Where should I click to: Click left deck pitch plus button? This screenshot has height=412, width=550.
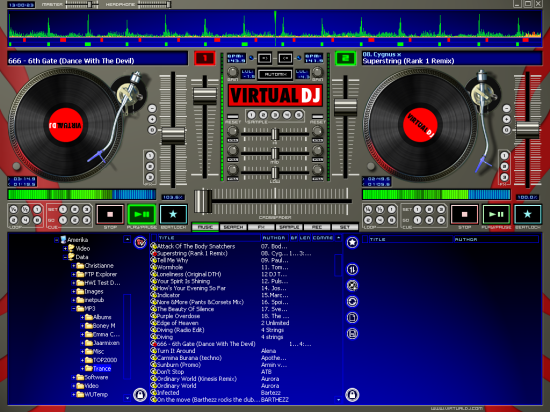[152, 119]
